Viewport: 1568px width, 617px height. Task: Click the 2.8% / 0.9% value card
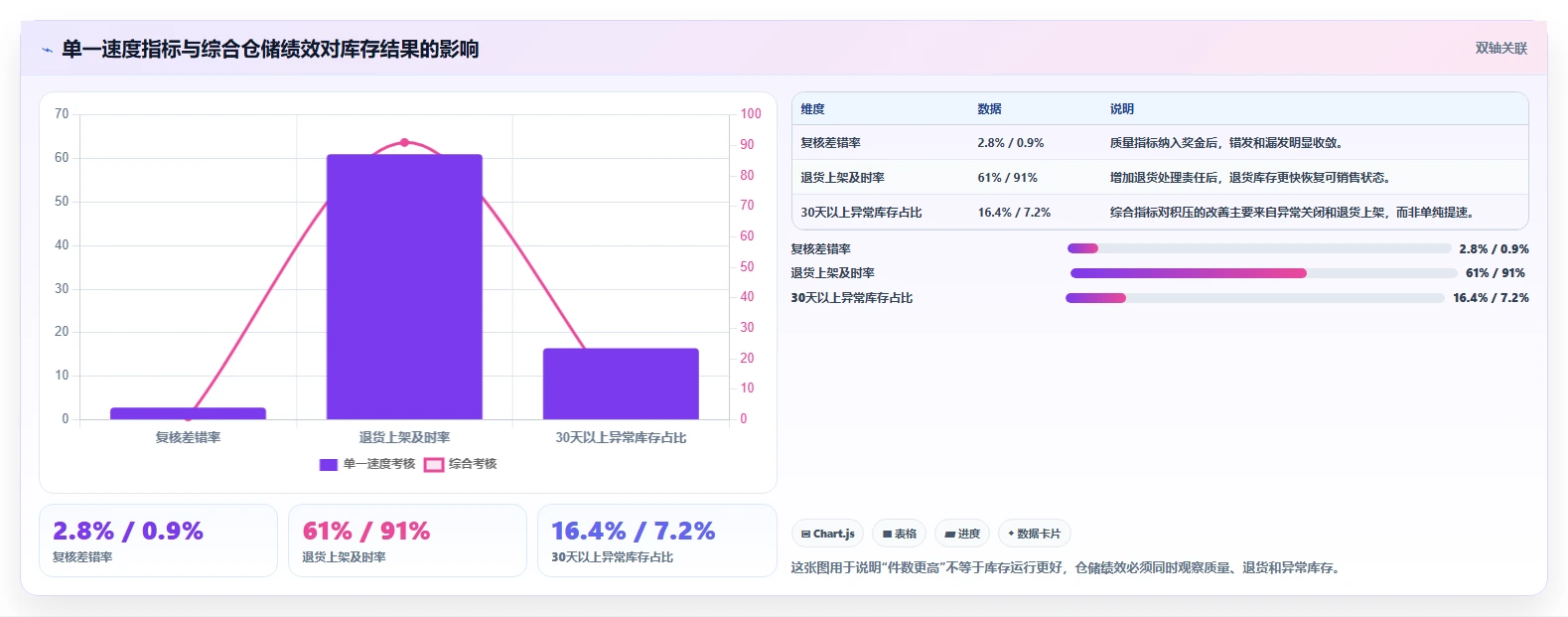coord(158,540)
